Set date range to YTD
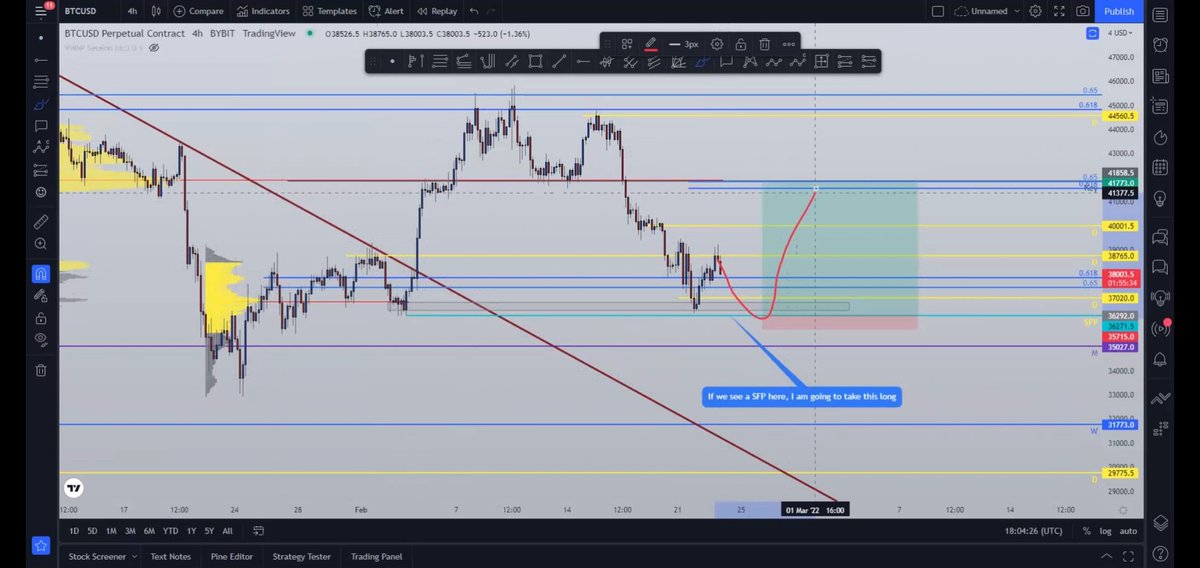Viewport: 1200px width, 568px height. [169, 531]
